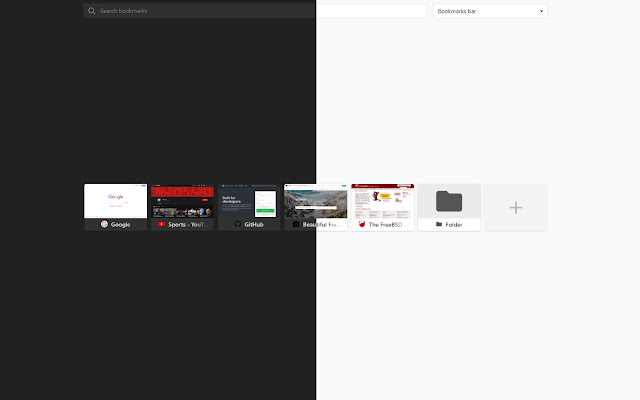The width and height of the screenshot is (640, 400).
Task: Open the Bookmarks bar dropdown
Action: click(490, 11)
